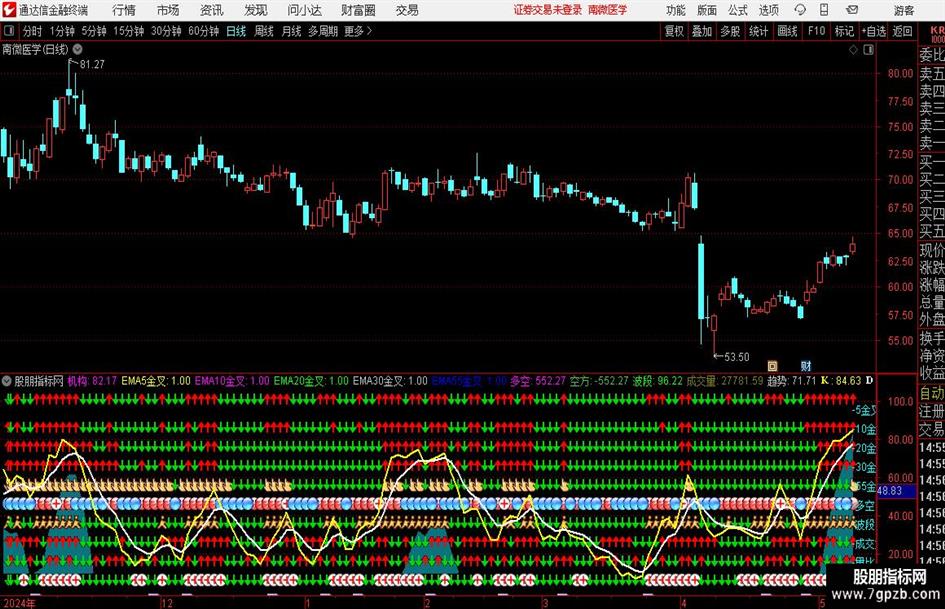
Task: Click the 证券交易未登录 login status link
Action: (548, 10)
